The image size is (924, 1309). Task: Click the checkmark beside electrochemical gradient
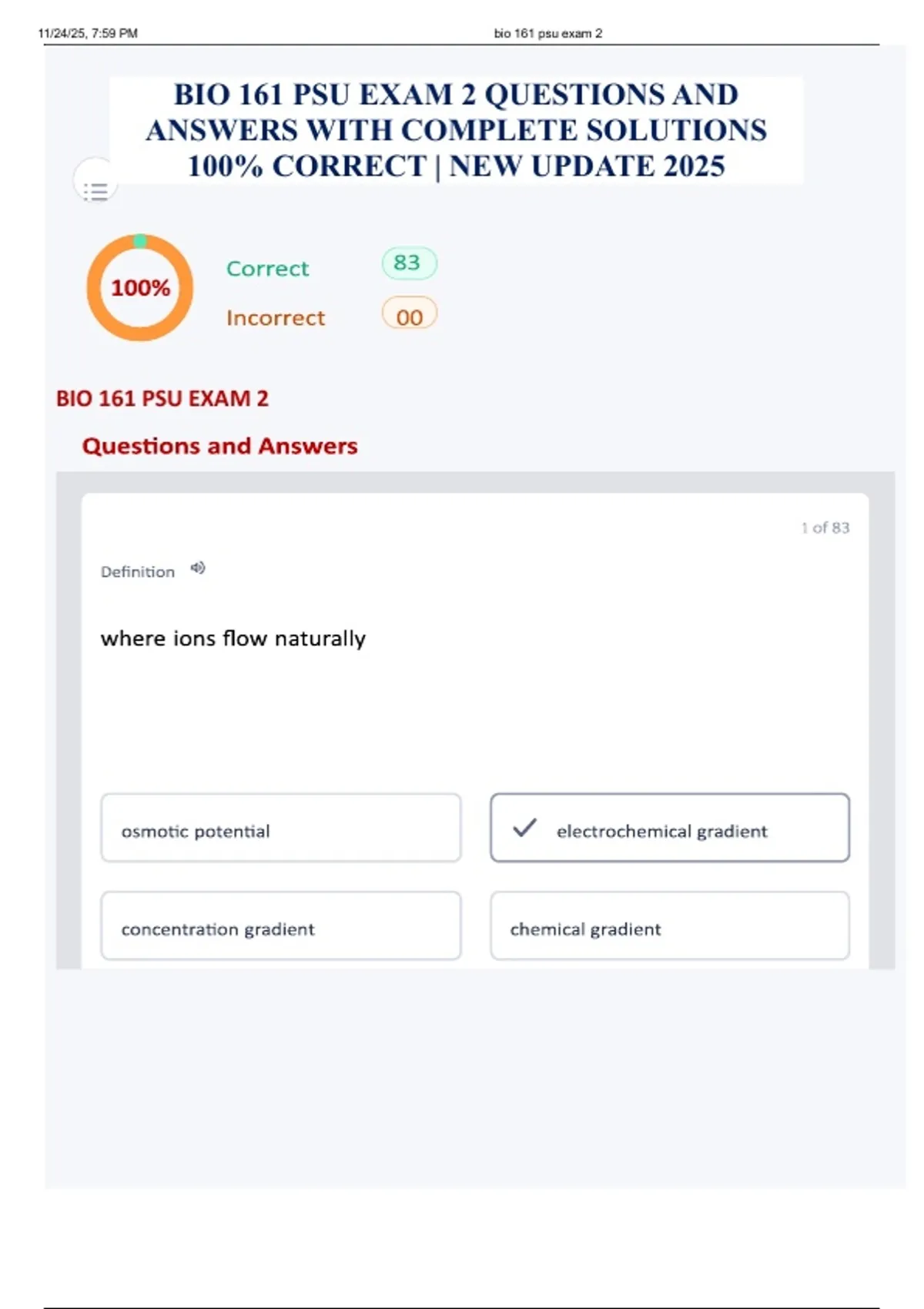(524, 828)
